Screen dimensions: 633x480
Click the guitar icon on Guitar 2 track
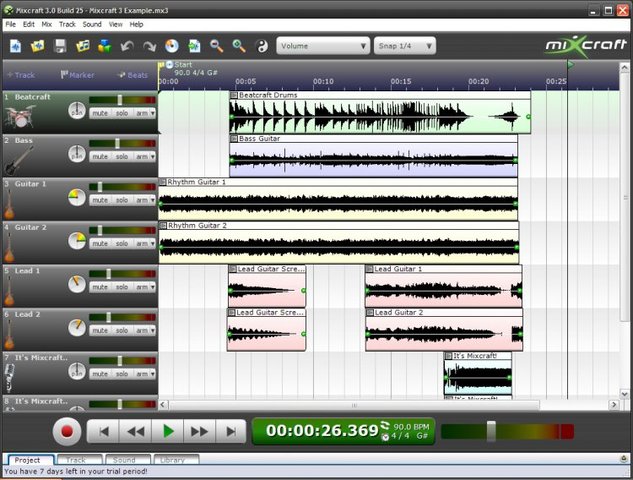tap(9, 247)
